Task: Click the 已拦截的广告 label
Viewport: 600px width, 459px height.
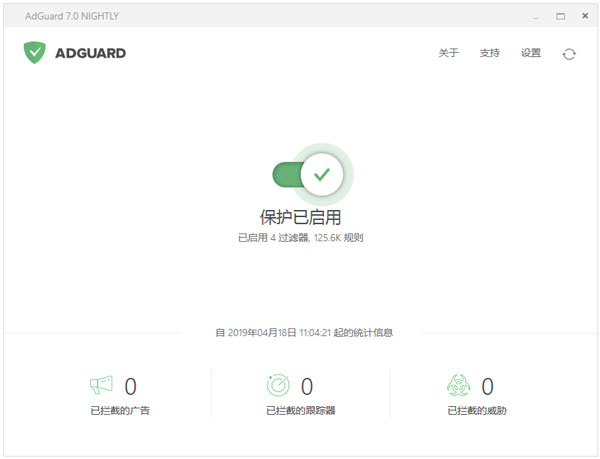Action: pyautogui.click(x=120, y=411)
